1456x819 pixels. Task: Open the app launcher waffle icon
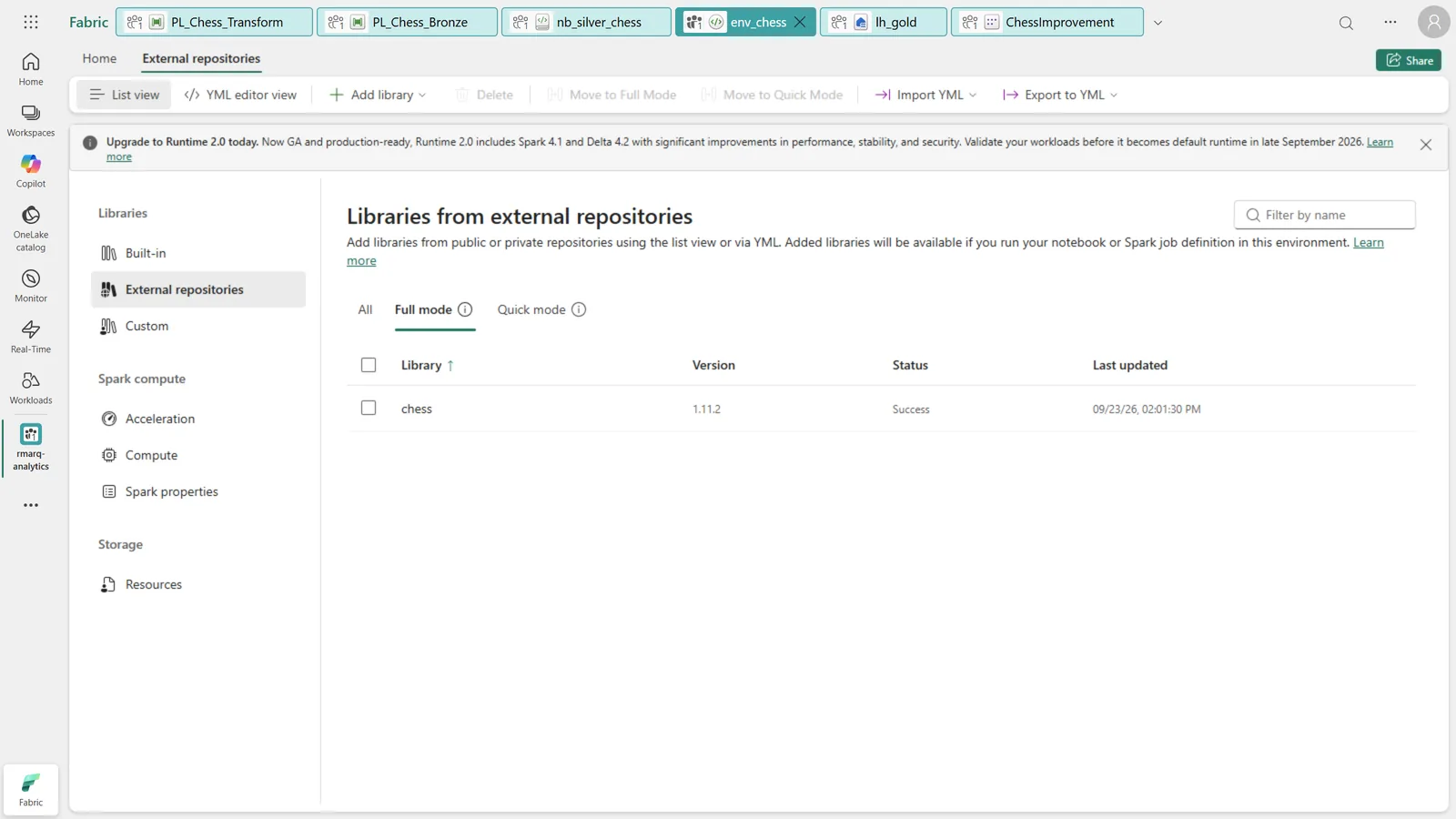click(31, 22)
